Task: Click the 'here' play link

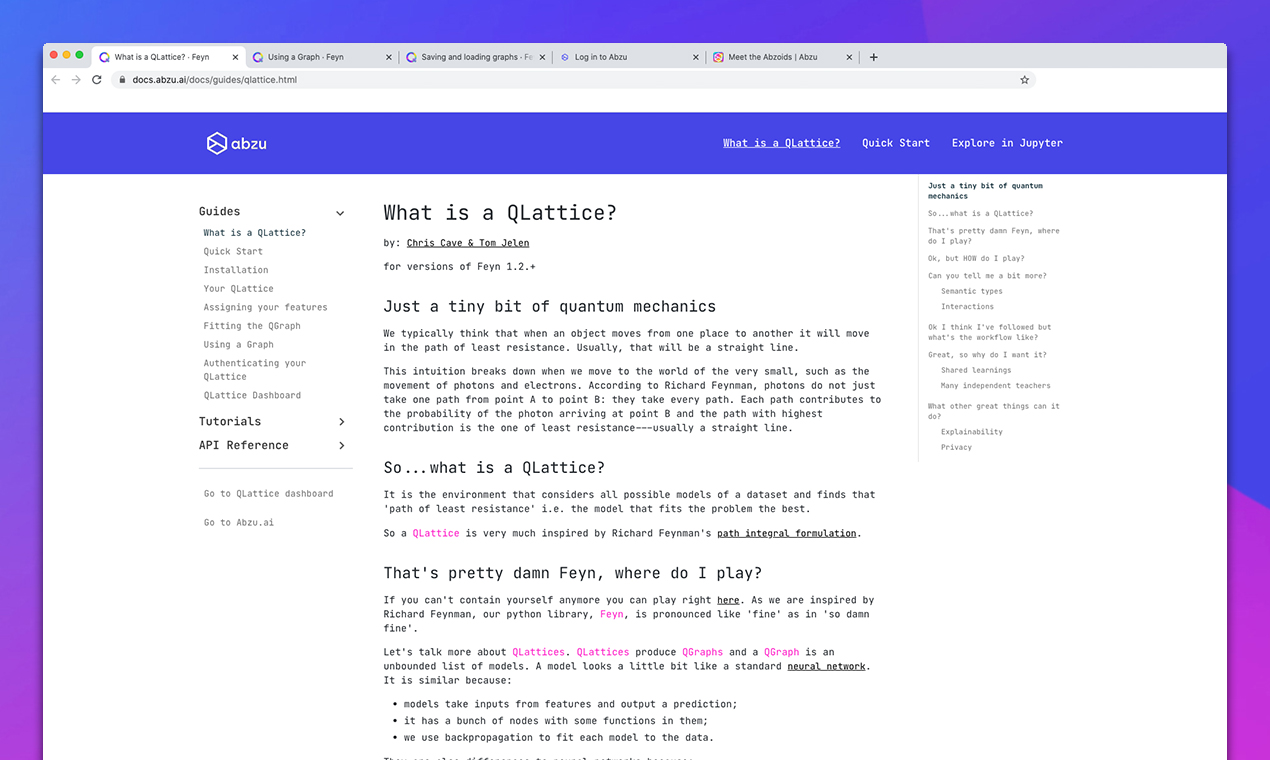Action: click(728, 601)
